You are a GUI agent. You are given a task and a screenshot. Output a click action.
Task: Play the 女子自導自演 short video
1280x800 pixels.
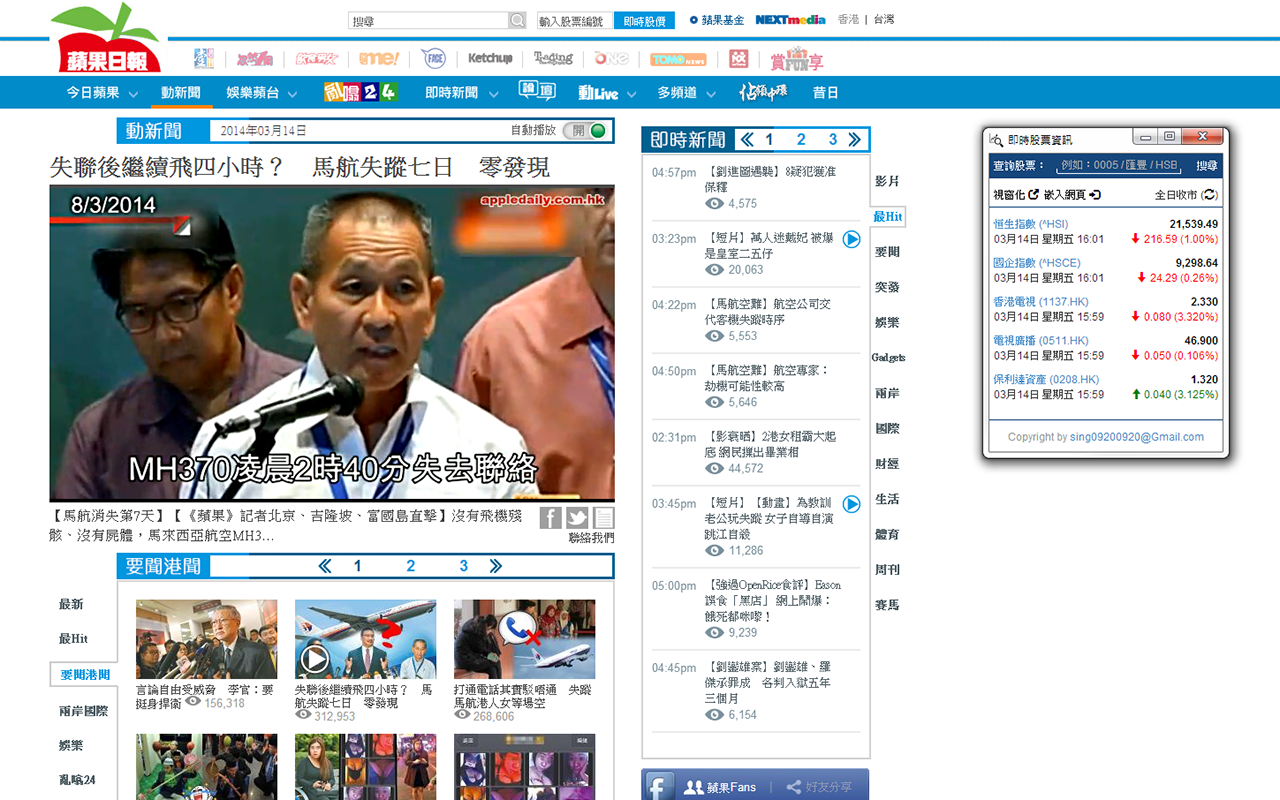pos(851,504)
